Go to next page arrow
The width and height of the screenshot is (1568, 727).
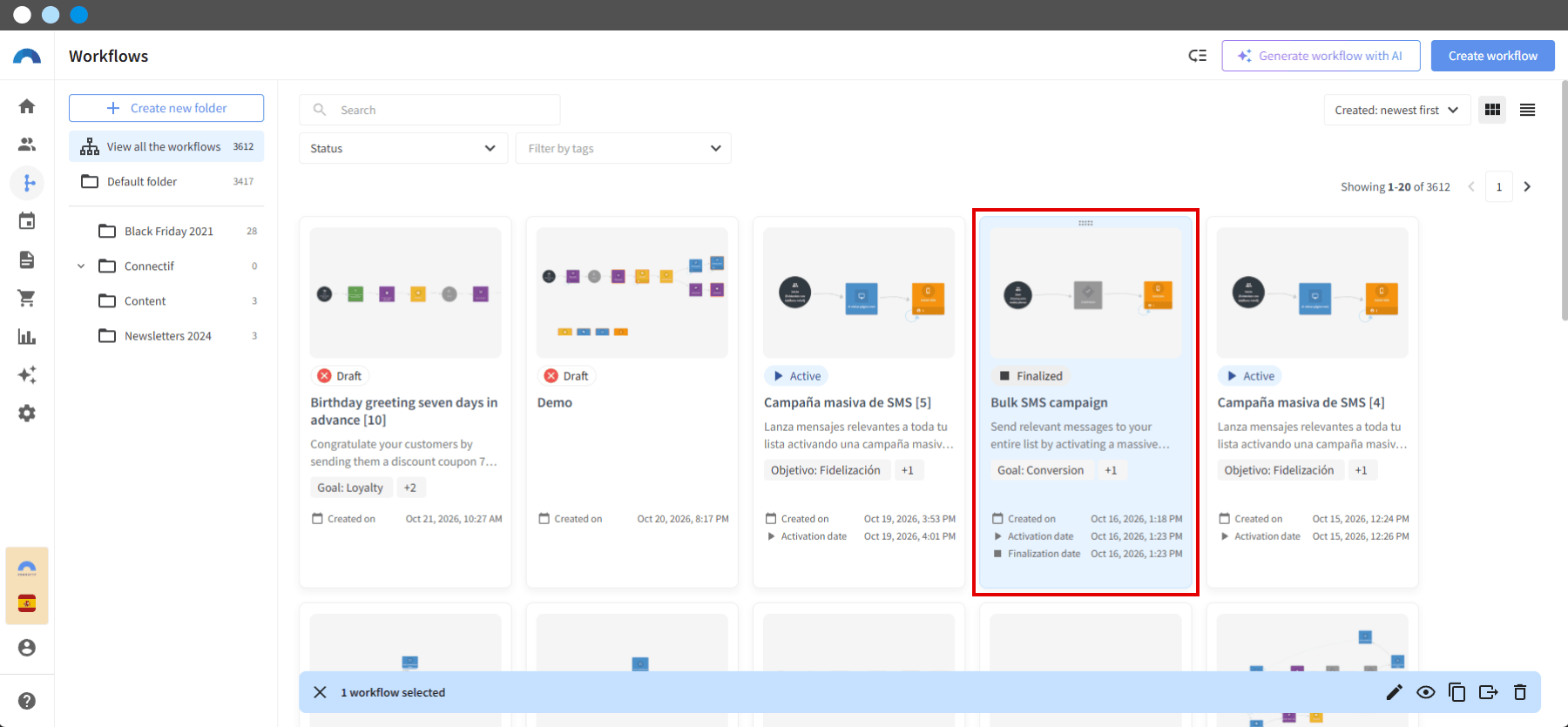coord(1527,186)
